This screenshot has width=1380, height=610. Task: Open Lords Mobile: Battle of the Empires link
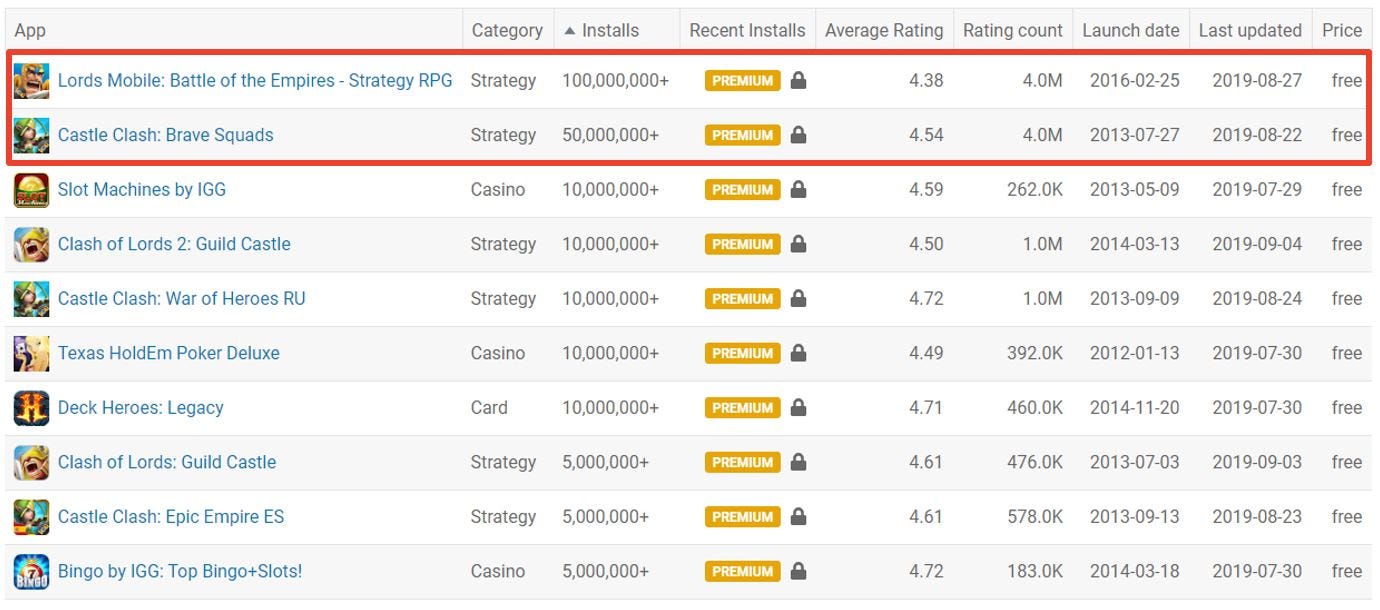click(255, 80)
